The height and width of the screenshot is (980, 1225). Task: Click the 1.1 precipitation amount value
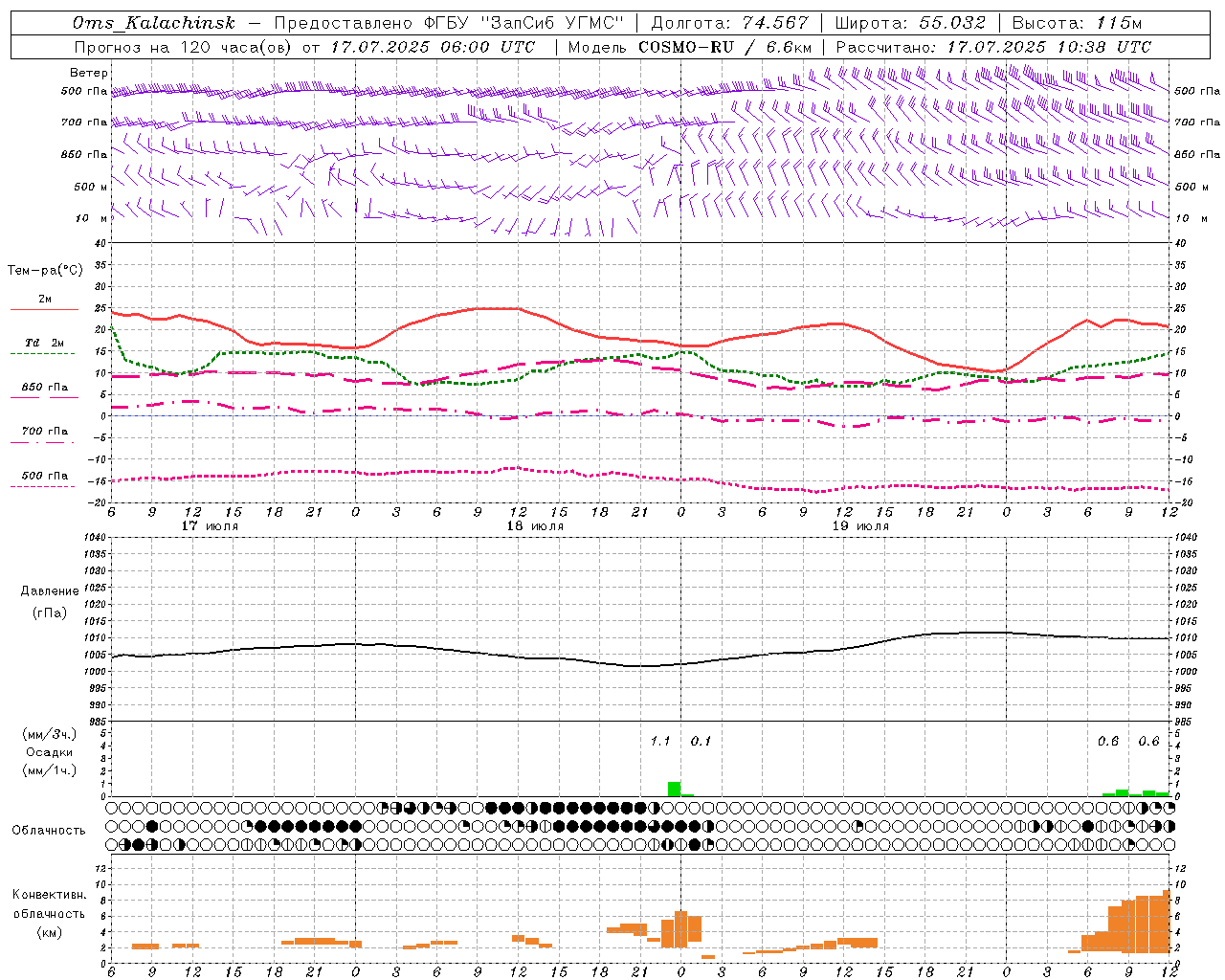click(660, 741)
